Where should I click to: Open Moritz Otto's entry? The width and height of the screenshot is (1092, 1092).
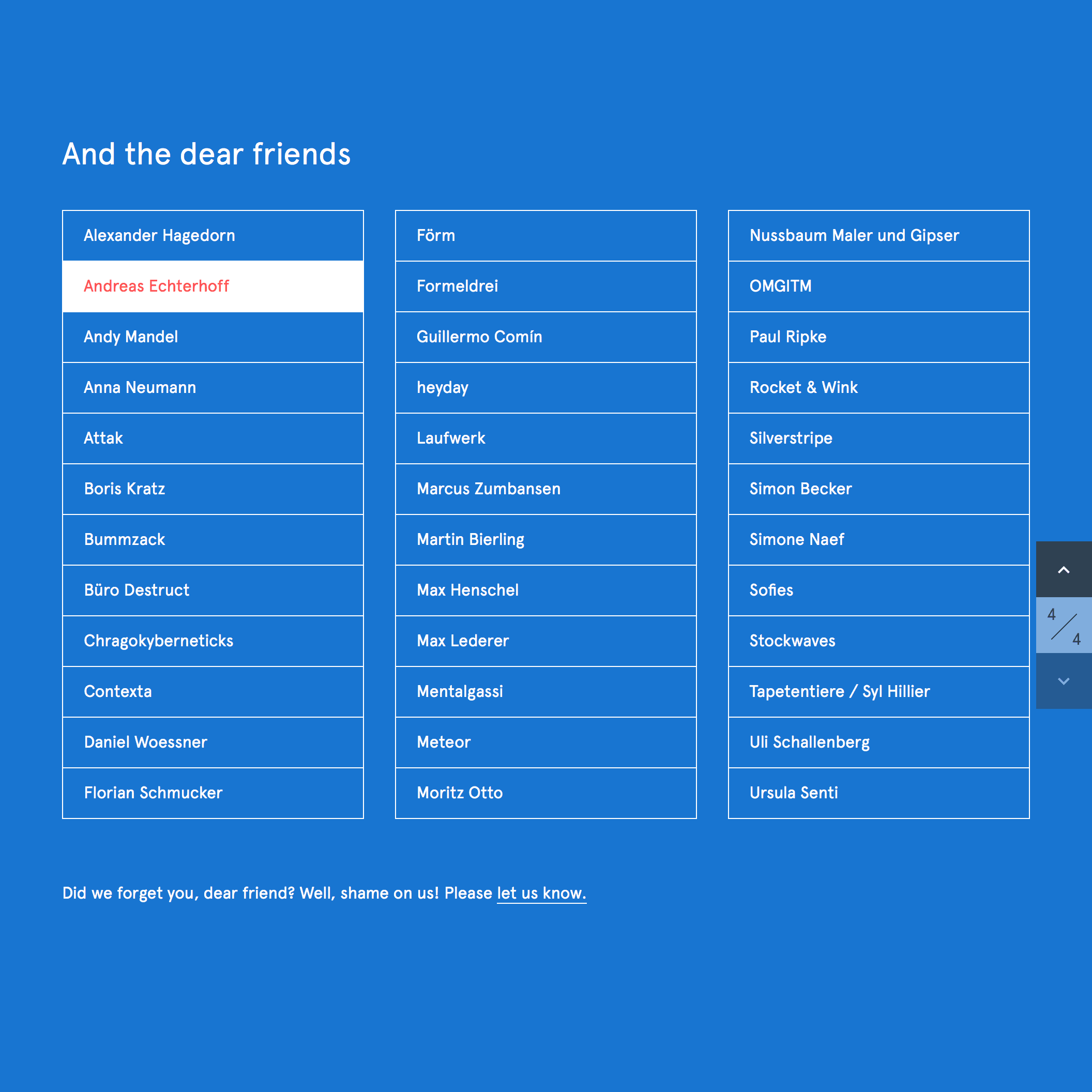click(x=546, y=793)
